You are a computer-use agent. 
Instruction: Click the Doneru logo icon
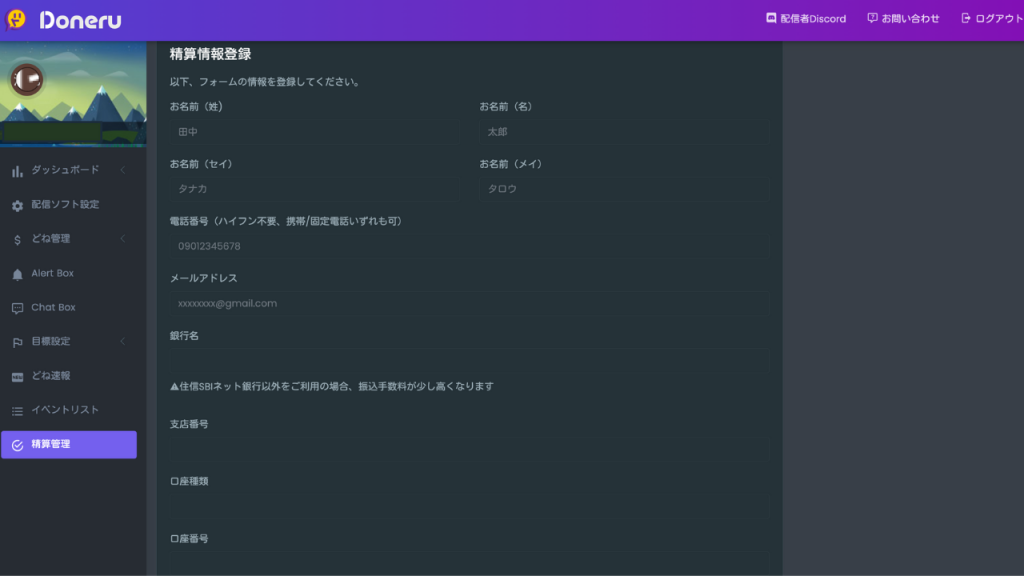(x=16, y=19)
